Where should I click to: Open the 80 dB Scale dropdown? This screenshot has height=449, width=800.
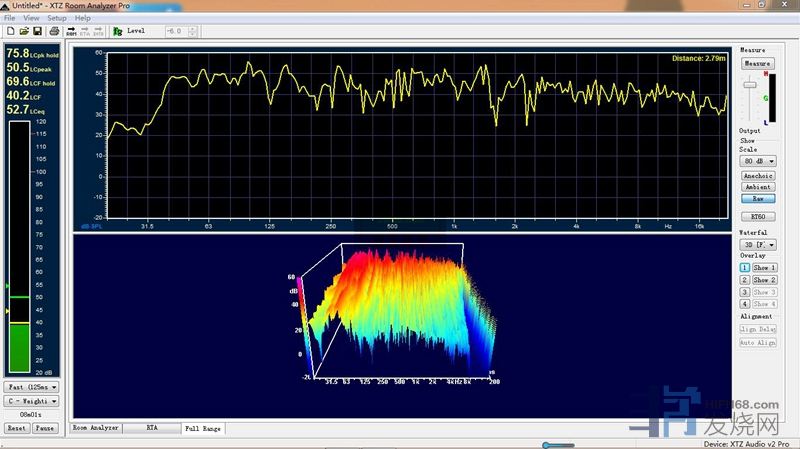coord(758,161)
